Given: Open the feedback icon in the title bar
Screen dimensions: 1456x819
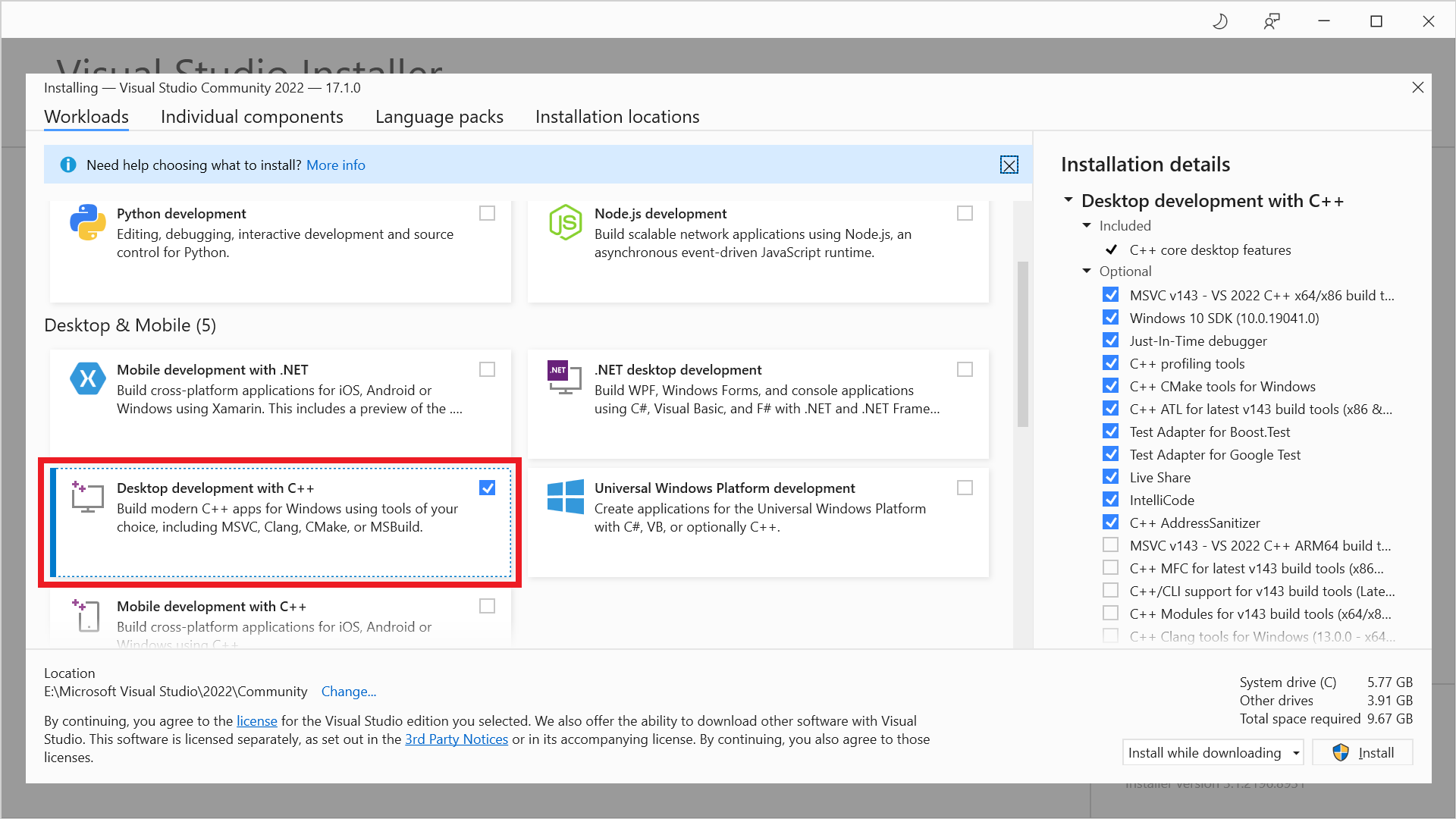Looking at the screenshot, I should (1272, 21).
